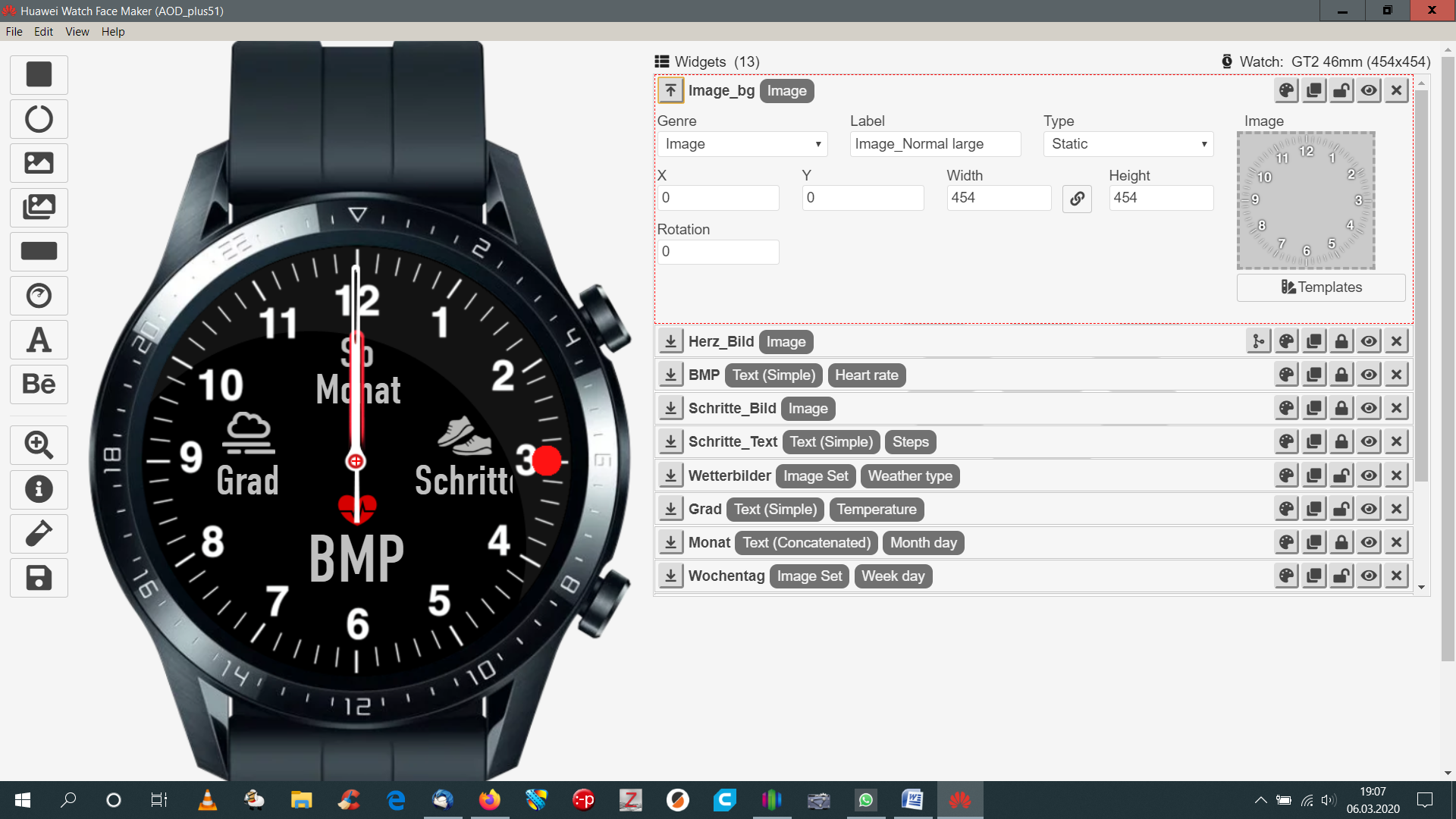Viewport: 1456px width, 819px height.
Task: Unlock the Herz_Bild widget
Action: [1341, 341]
